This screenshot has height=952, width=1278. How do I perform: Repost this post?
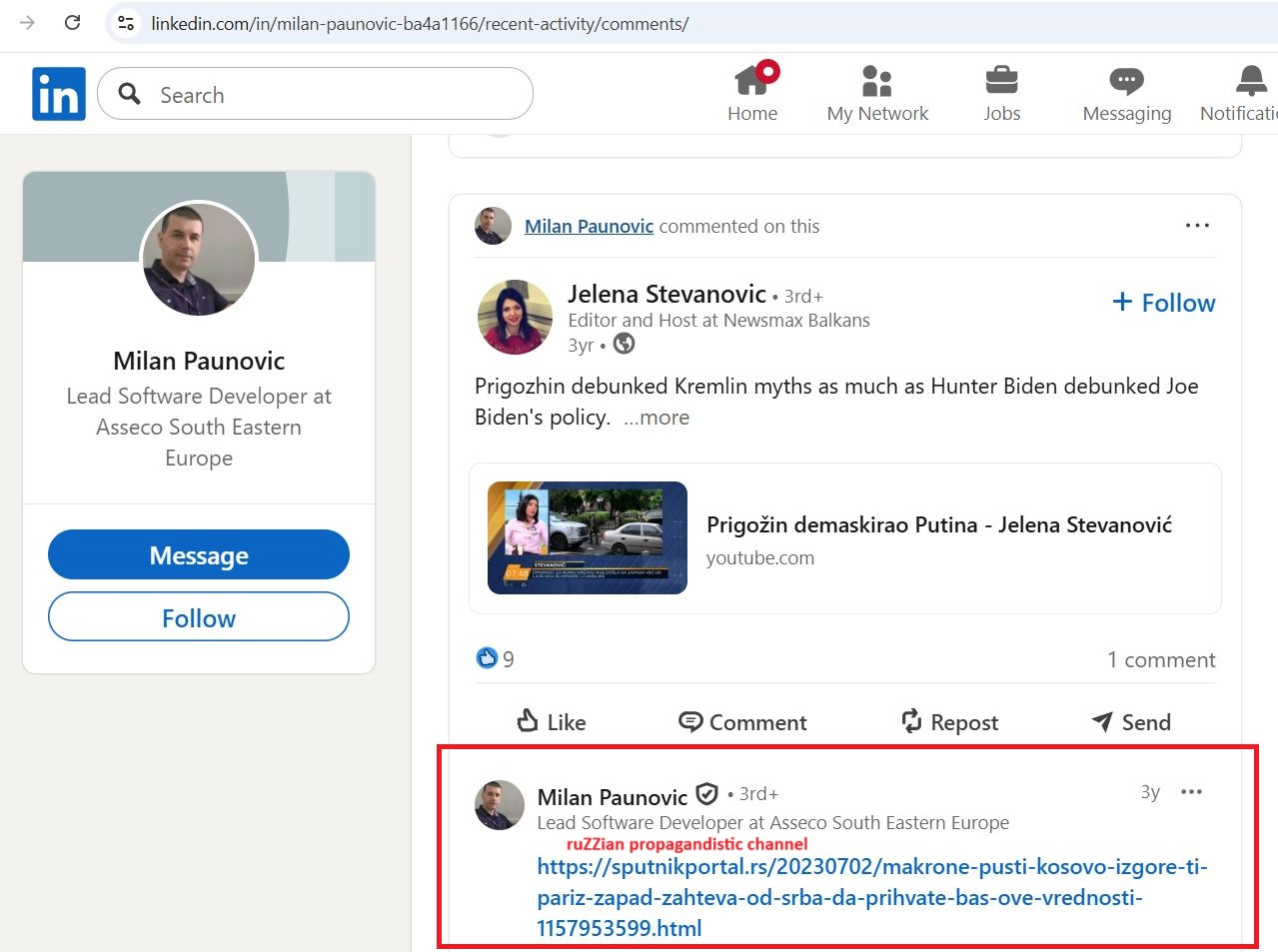pos(949,721)
